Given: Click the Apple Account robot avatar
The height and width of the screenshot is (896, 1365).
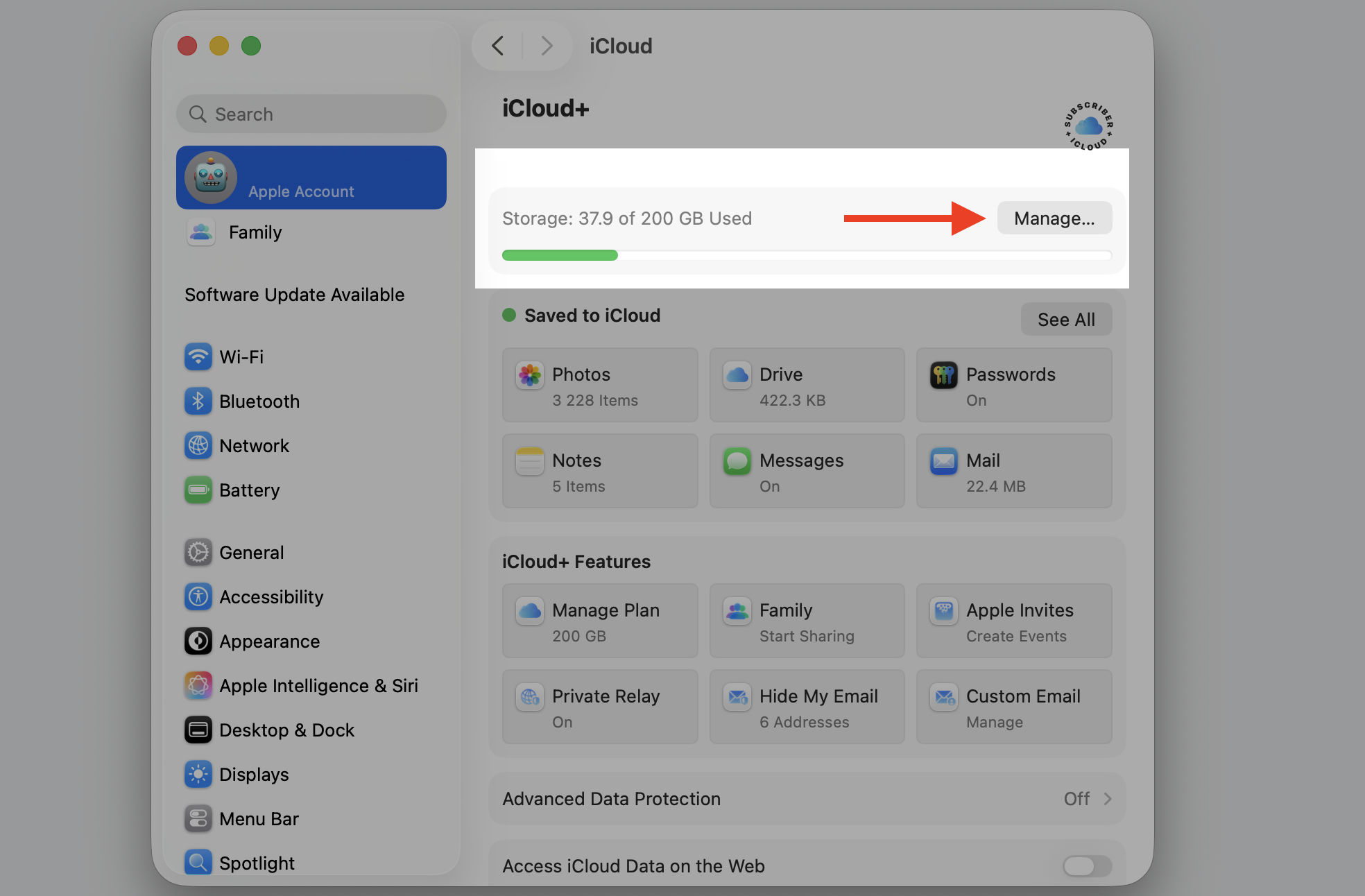Looking at the screenshot, I should click(x=211, y=178).
